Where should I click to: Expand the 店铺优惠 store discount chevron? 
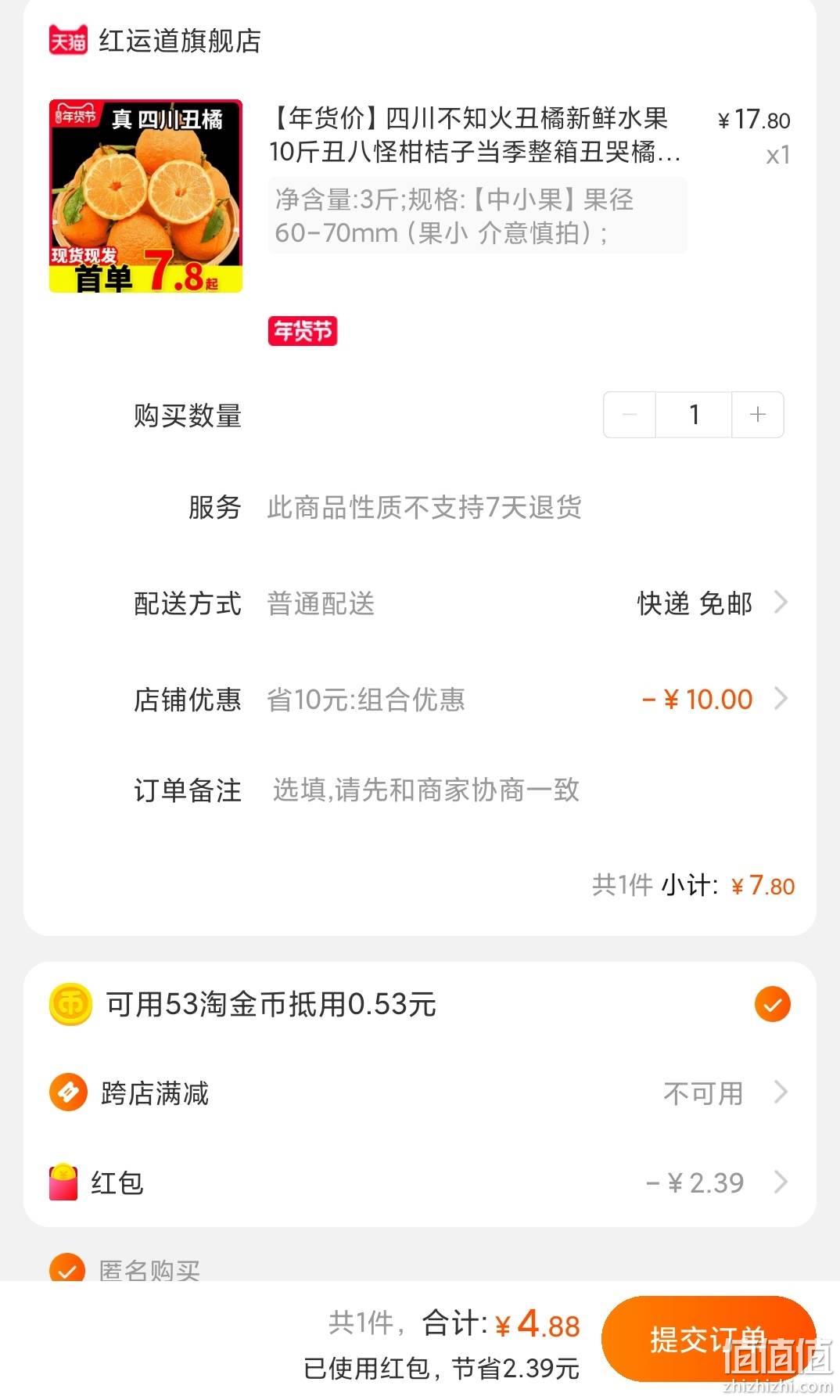[781, 699]
